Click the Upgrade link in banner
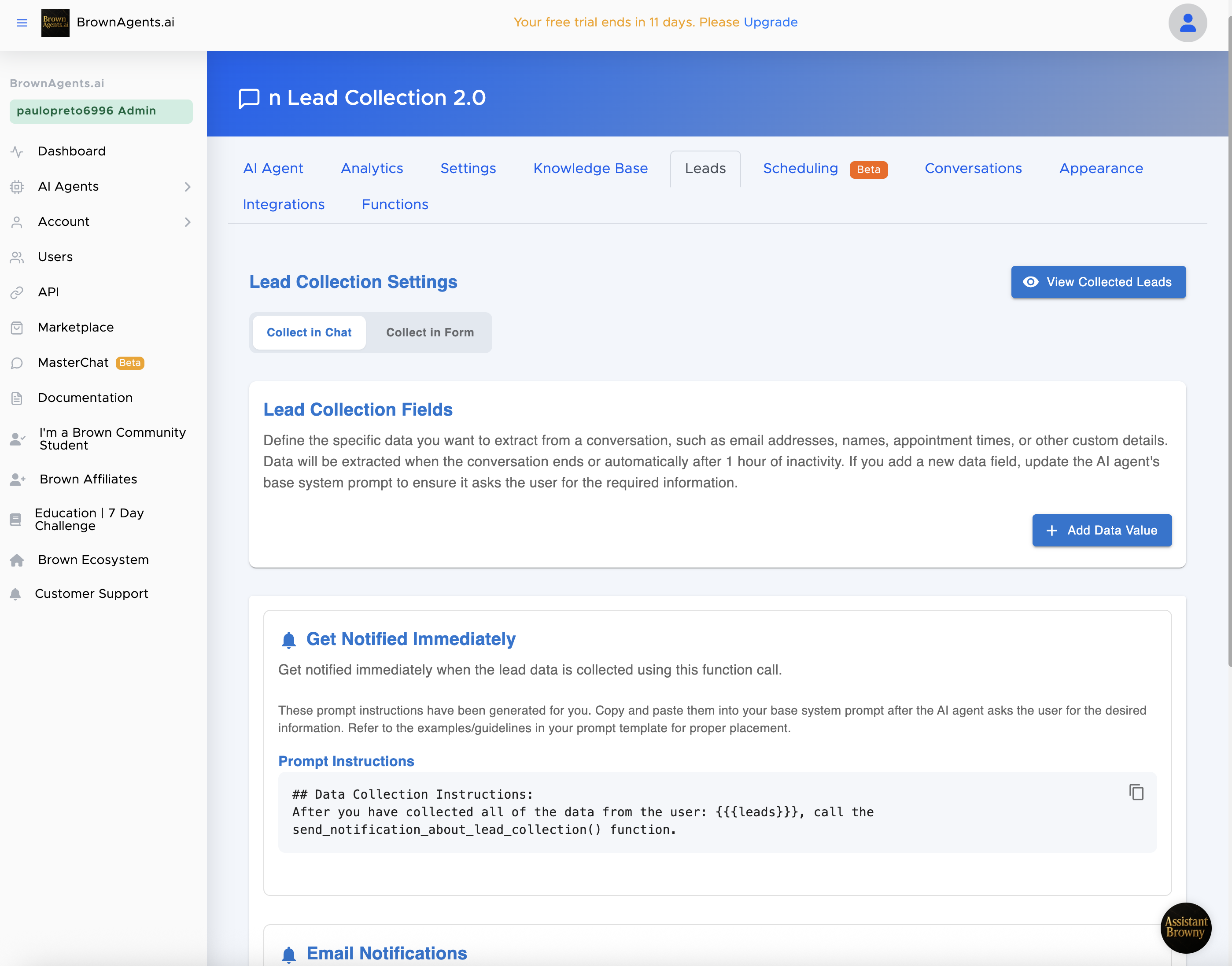The height and width of the screenshot is (966, 1232). coord(771,22)
